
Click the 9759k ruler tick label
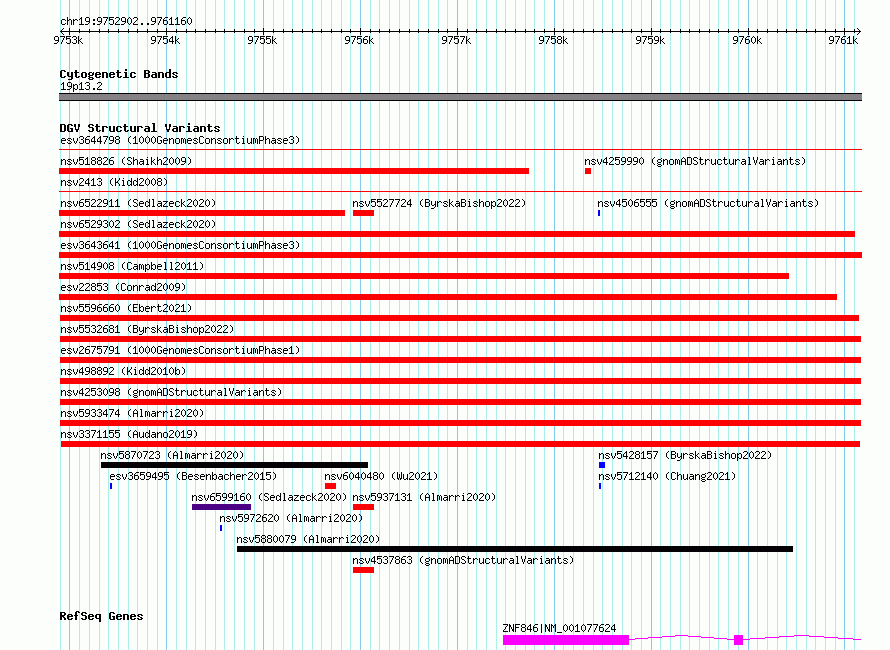point(650,40)
